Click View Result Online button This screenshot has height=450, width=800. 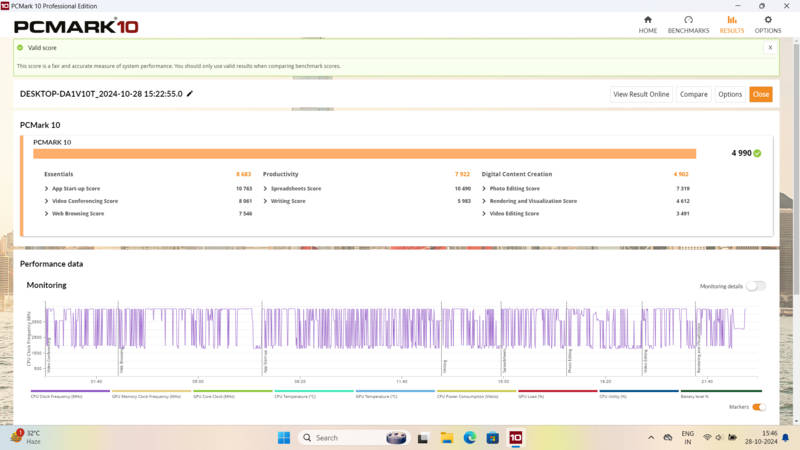coord(641,94)
